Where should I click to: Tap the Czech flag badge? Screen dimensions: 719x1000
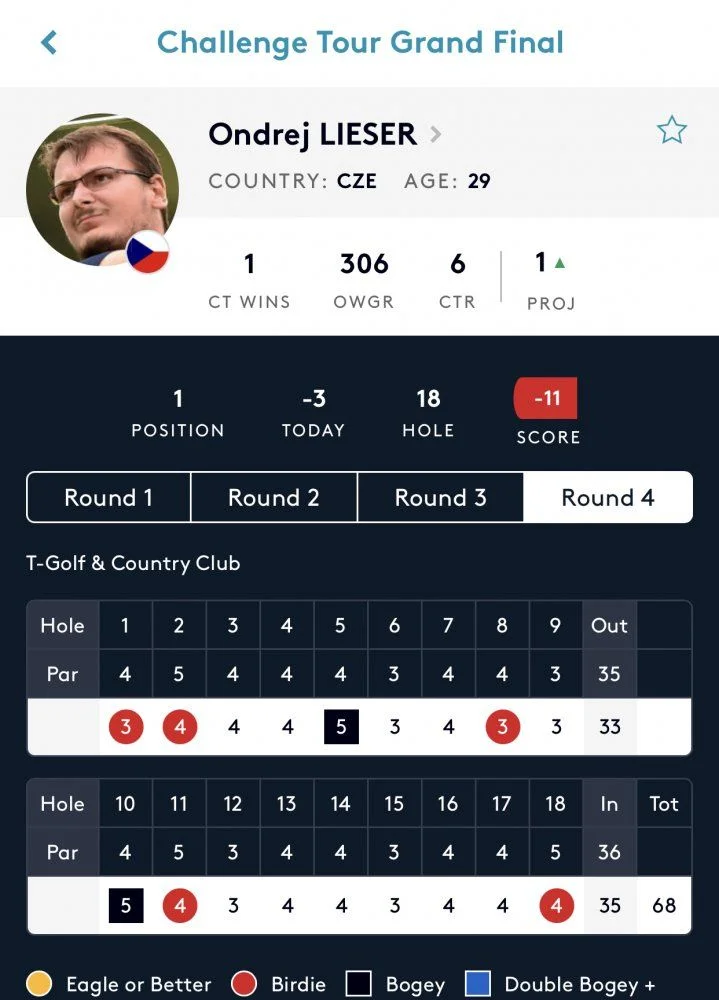147,252
